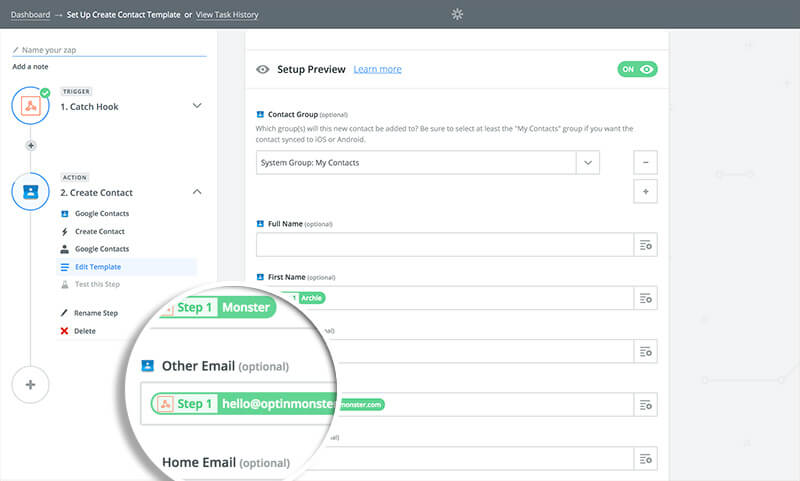Viewport: 800px width, 481px height.
Task: Click the ACTION label badge
Action: 74,178
